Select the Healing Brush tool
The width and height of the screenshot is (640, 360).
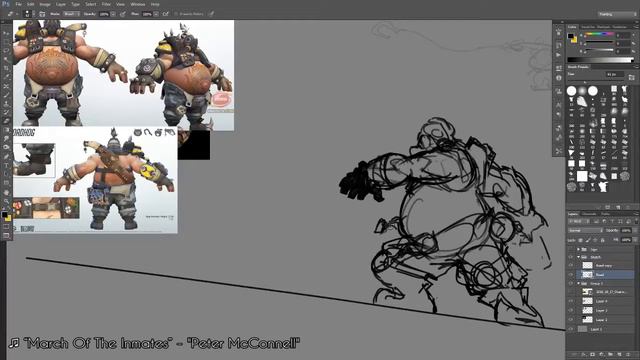click(x=6, y=86)
